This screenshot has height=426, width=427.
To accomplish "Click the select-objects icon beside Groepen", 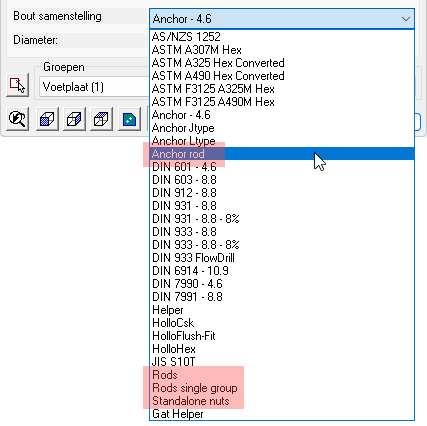I will (17, 85).
